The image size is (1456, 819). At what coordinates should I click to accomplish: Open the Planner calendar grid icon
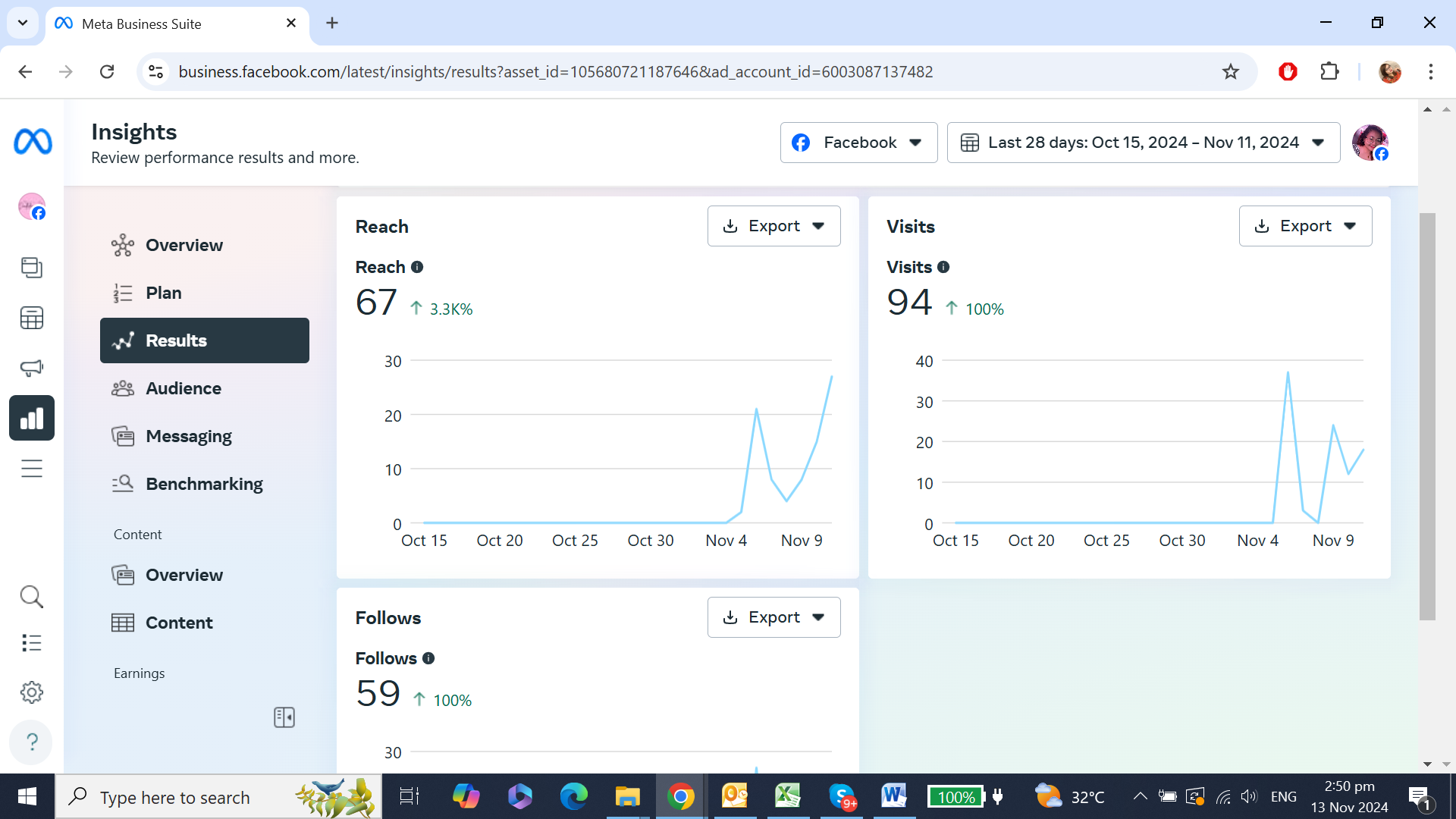pos(32,318)
